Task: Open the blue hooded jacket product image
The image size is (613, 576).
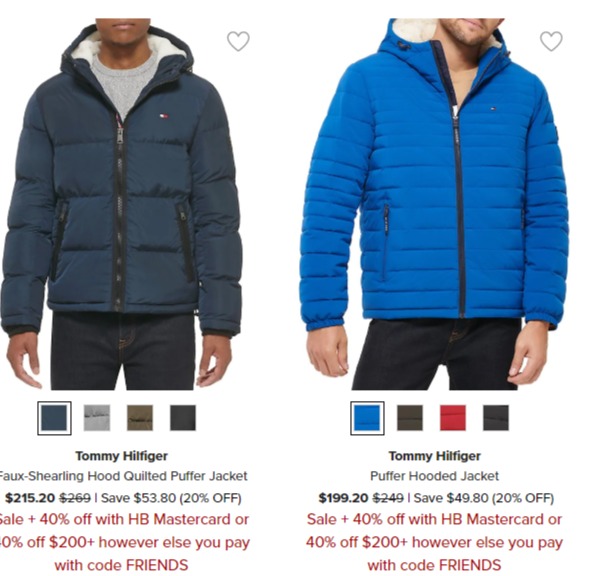Action: [x=434, y=204]
